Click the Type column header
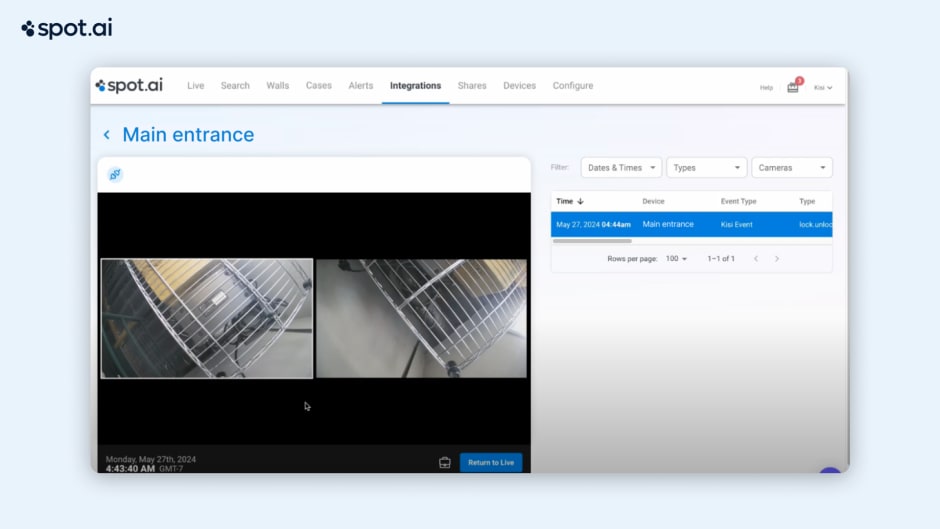This screenshot has width=940, height=529. tap(807, 202)
